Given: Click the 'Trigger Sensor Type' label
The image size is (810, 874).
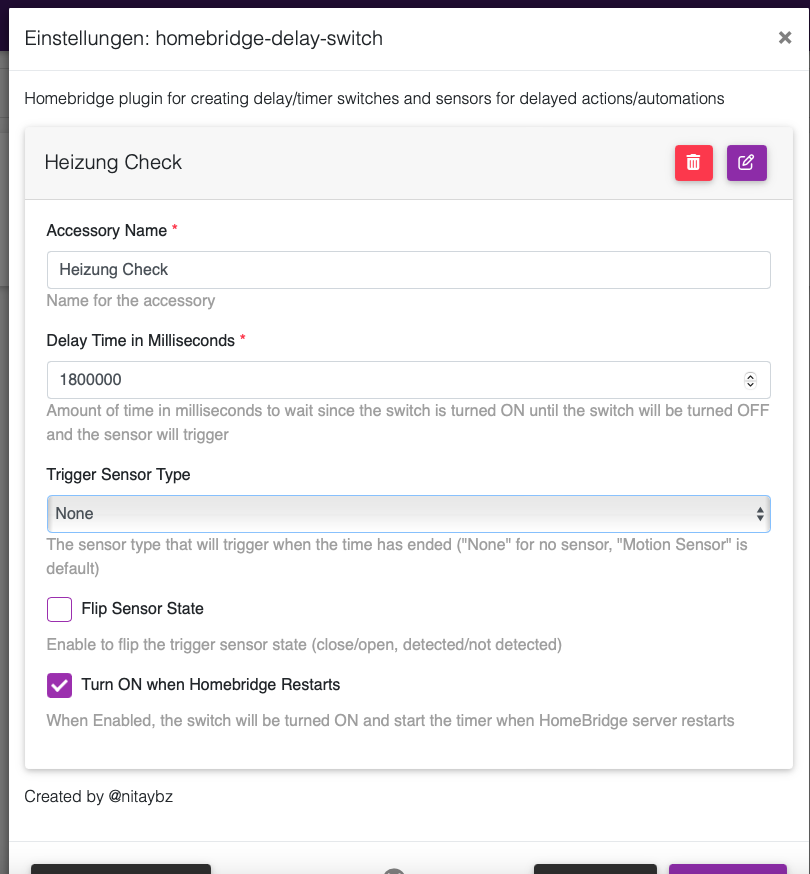Looking at the screenshot, I should click(118, 475).
